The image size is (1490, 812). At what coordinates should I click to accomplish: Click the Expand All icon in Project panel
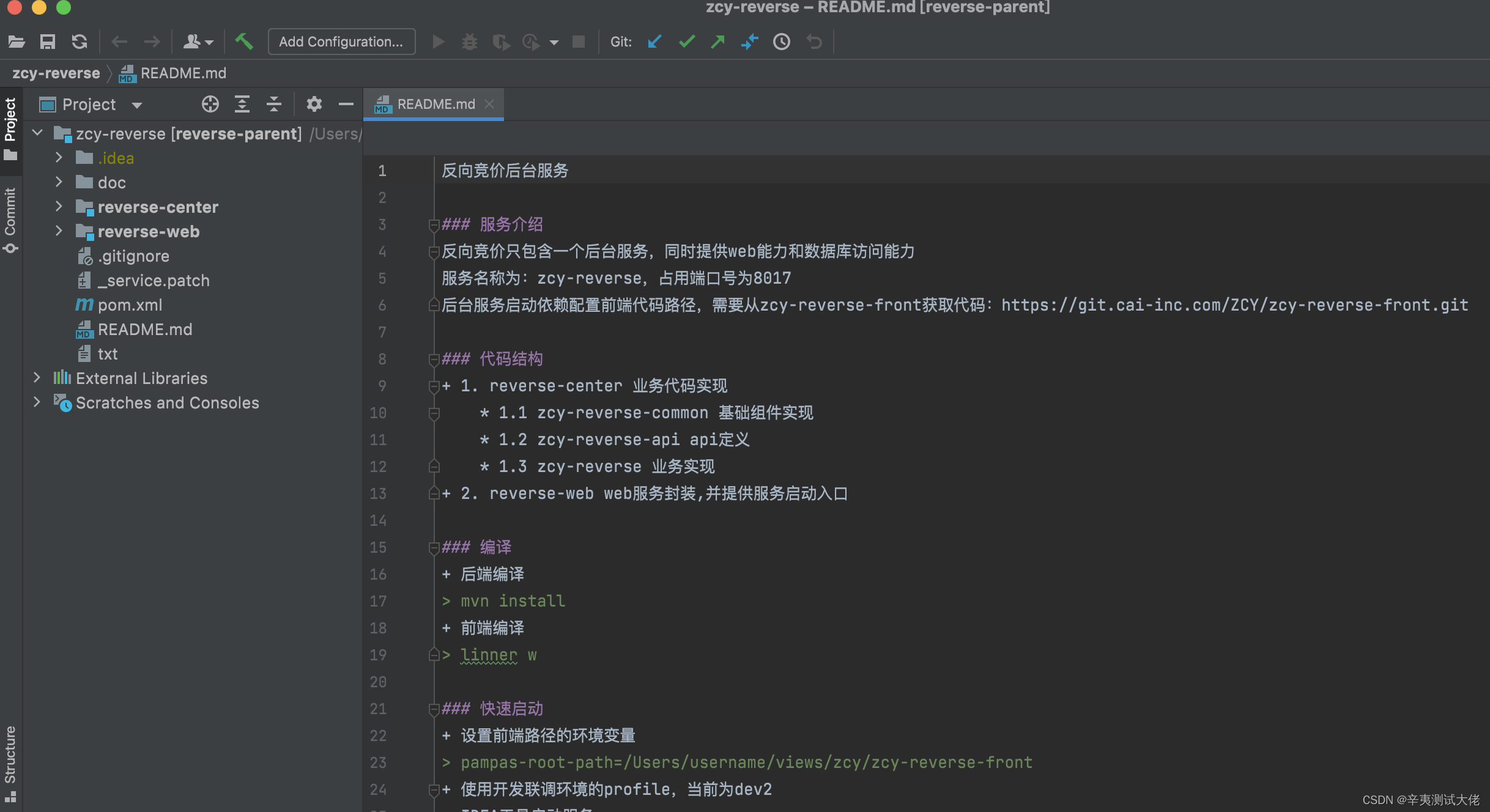pyautogui.click(x=242, y=105)
